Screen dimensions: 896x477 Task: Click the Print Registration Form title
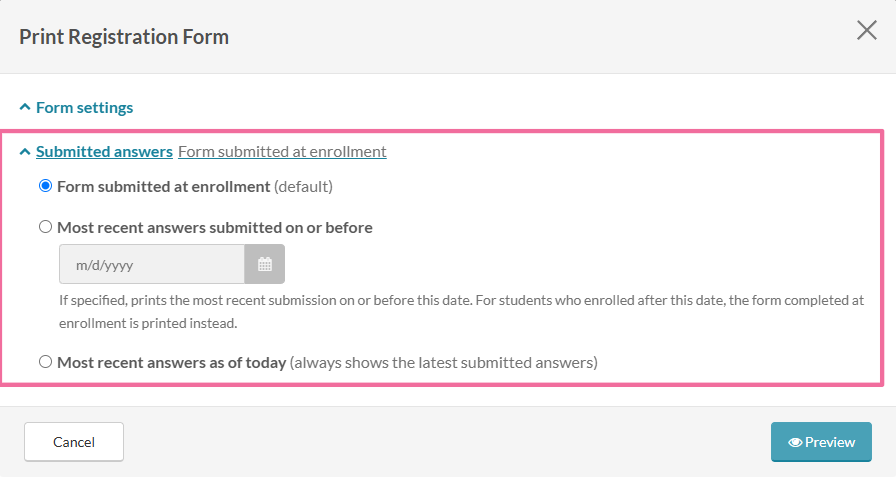click(x=124, y=37)
